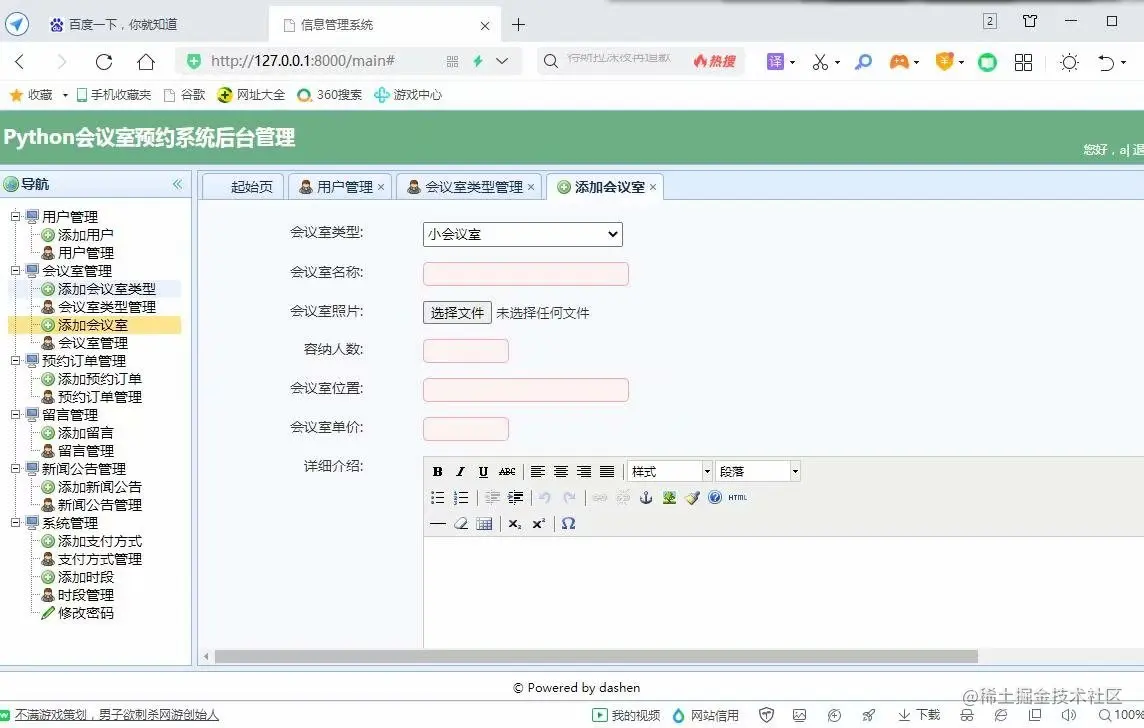This screenshot has width=1144, height=728.
Task: Reload the page with the browser refresh icon
Action: 104,61
